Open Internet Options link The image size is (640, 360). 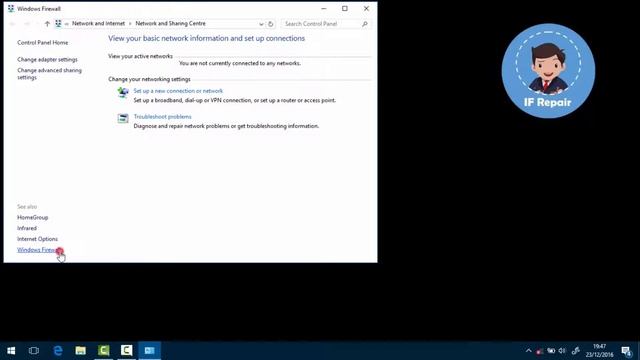tap(38, 239)
